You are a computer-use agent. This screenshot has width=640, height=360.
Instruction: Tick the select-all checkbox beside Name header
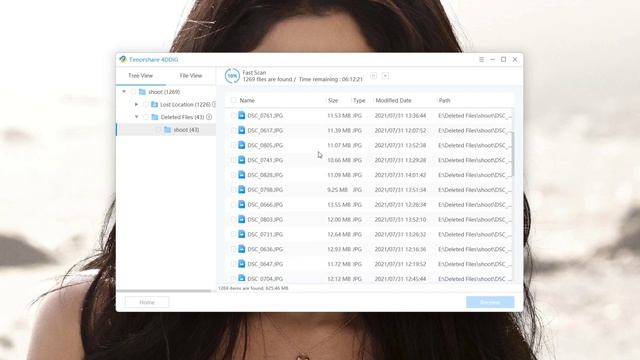[233, 100]
